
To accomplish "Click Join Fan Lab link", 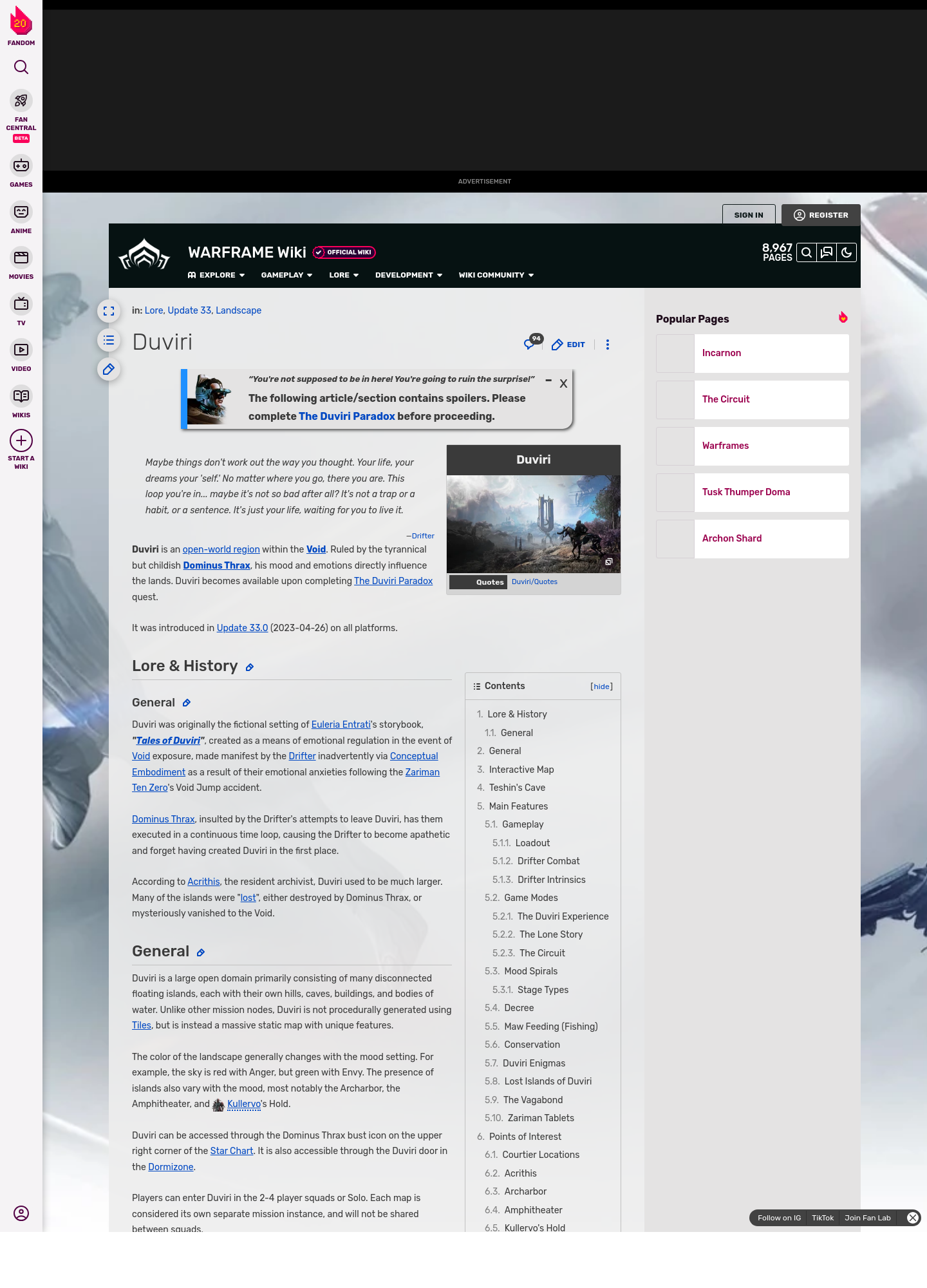I will pyautogui.click(x=867, y=1218).
